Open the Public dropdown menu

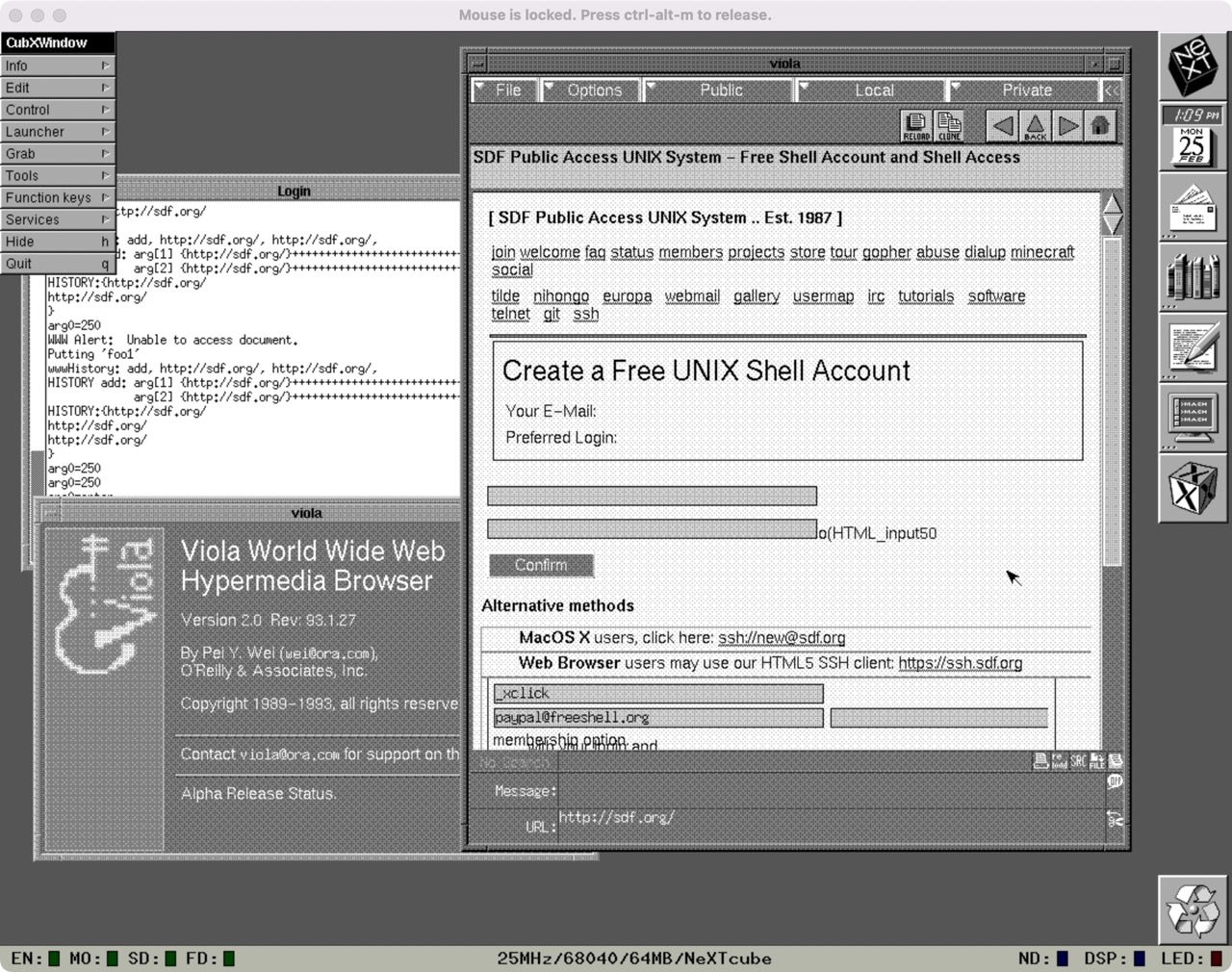pos(719,90)
